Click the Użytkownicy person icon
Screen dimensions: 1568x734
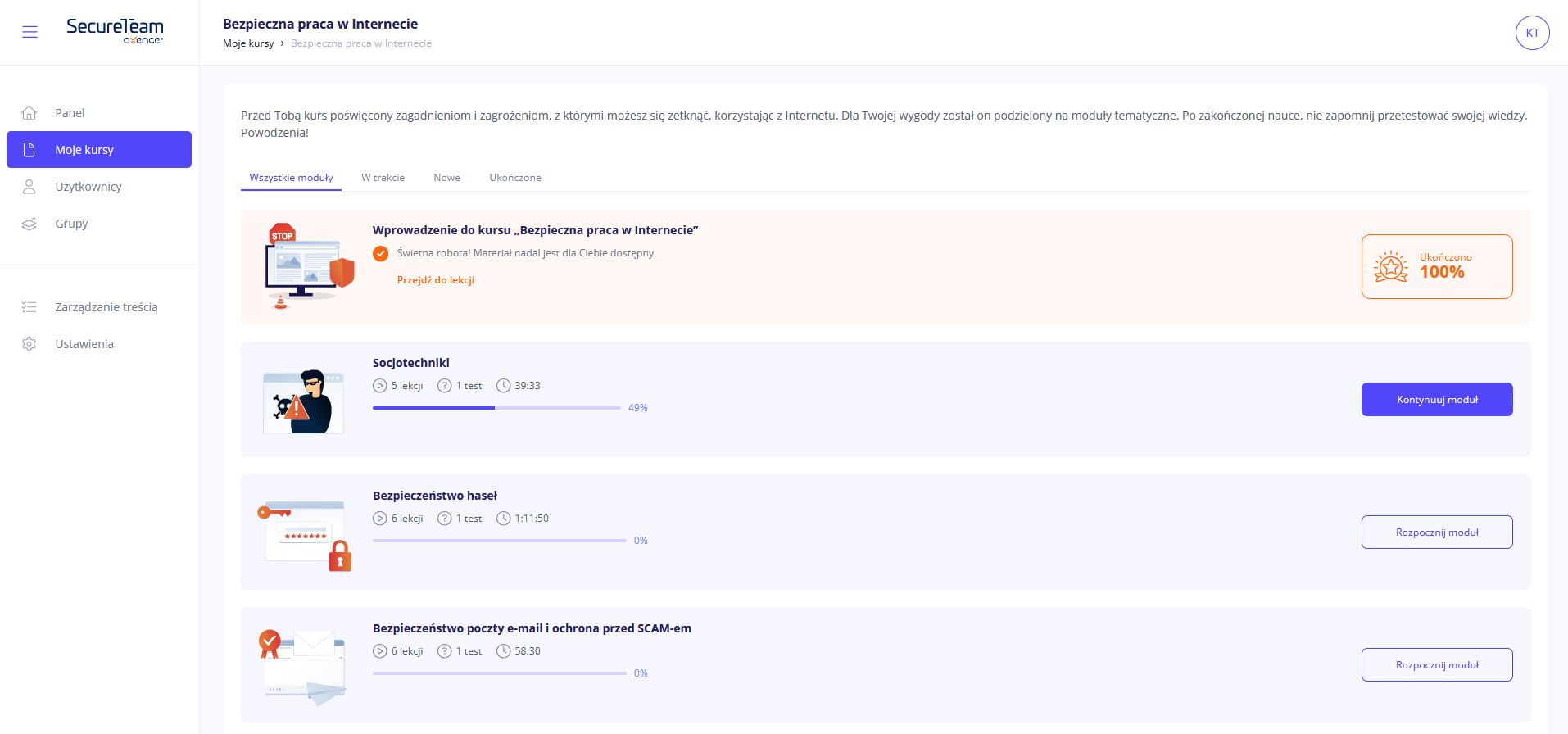[x=29, y=187]
